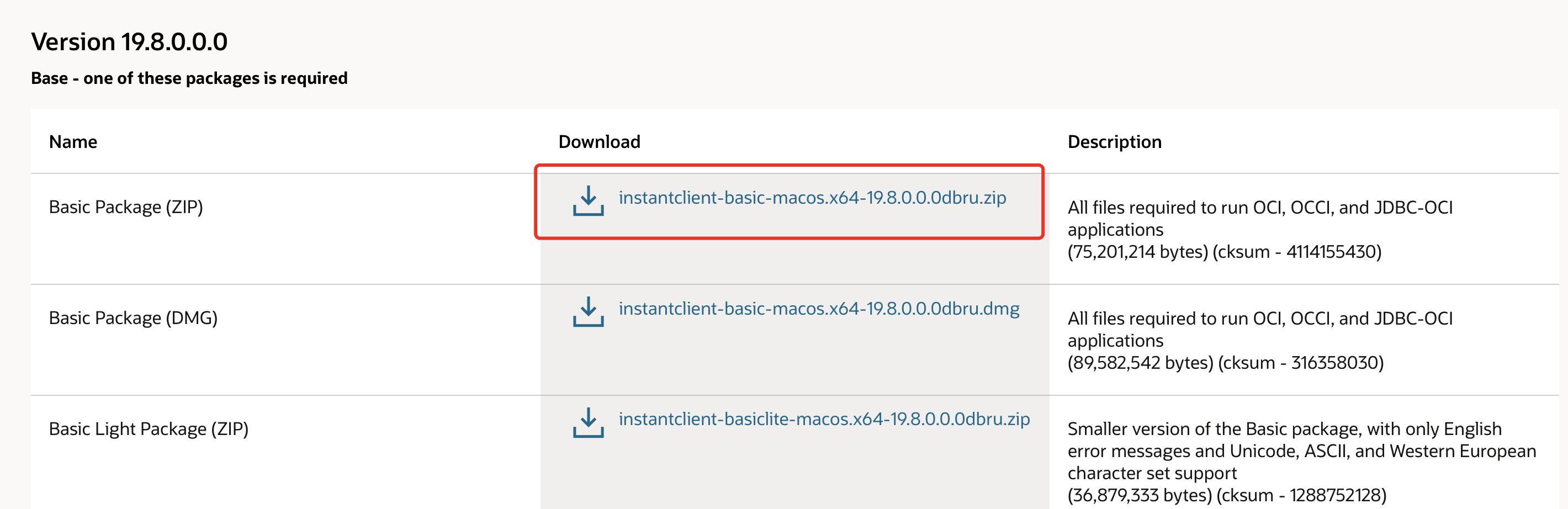
Task: Select the Basic Light Package (ZIP) row label
Action: point(149,428)
